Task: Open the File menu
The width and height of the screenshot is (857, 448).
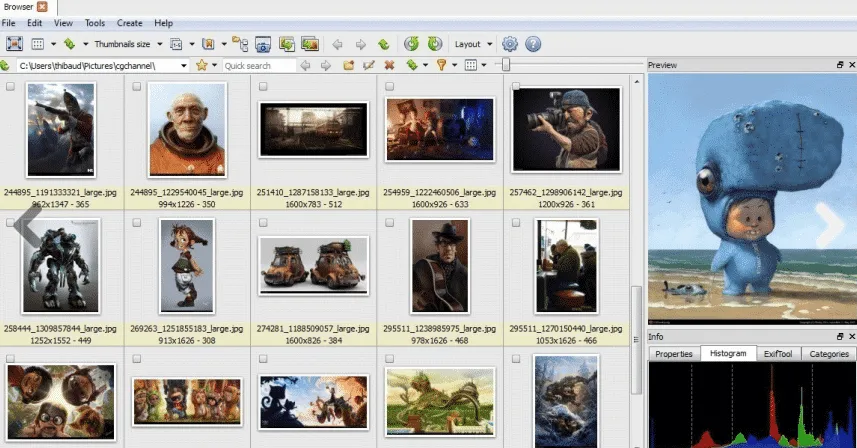Action: [x=8, y=23]
